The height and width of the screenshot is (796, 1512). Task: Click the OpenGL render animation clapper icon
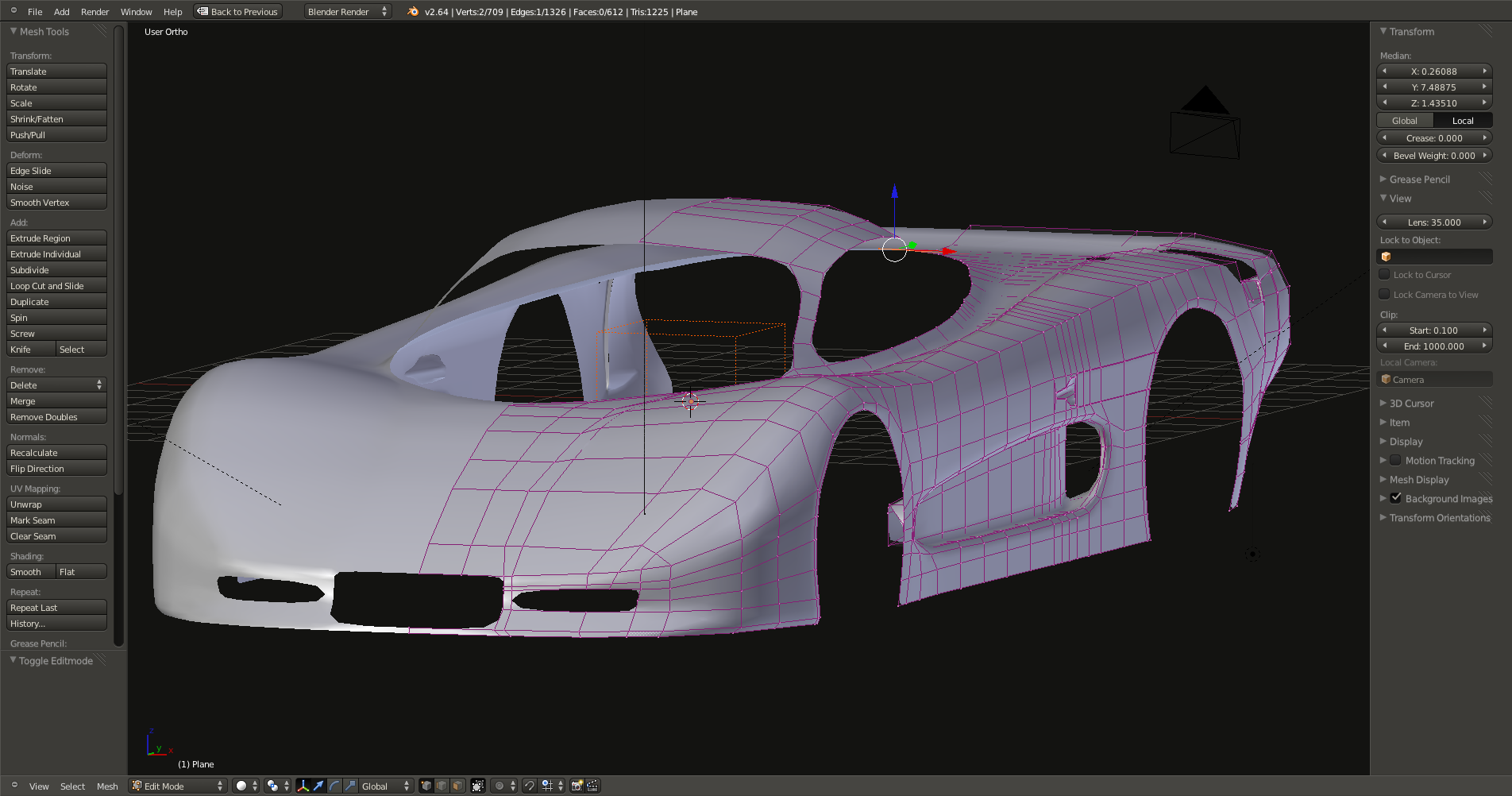tap(592, 786)
